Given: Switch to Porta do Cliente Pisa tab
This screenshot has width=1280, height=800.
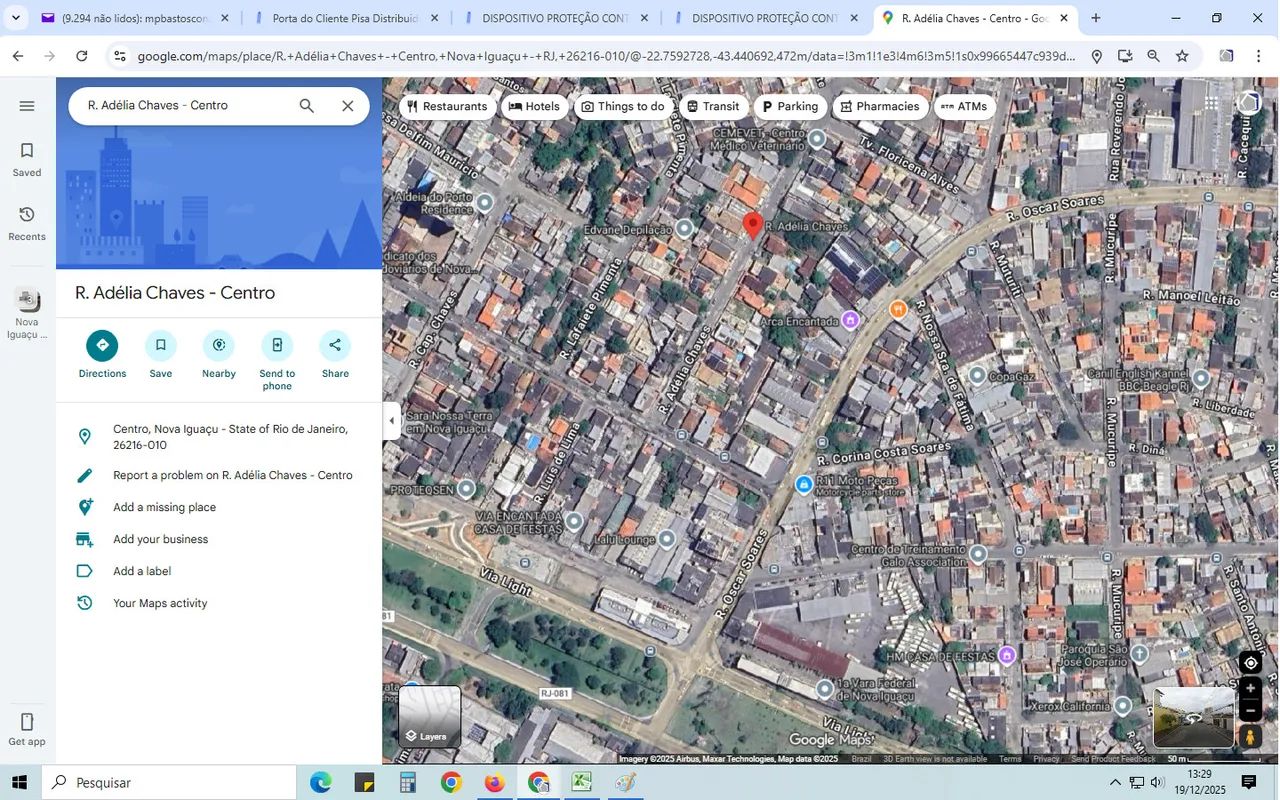Looking at the screenshot, I should click(345, 18).
